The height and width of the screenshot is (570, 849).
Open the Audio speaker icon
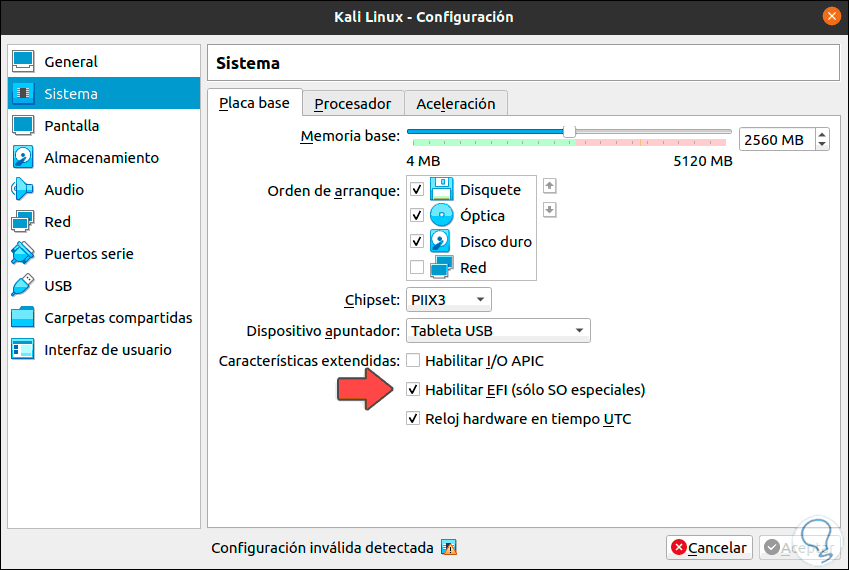(x=23, y=189)
